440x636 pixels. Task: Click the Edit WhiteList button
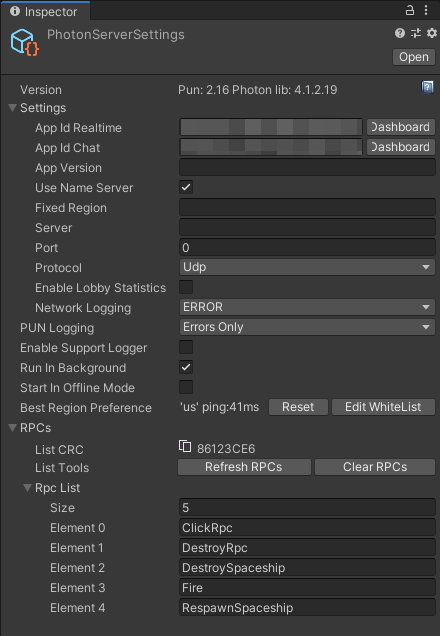[383, 407]
